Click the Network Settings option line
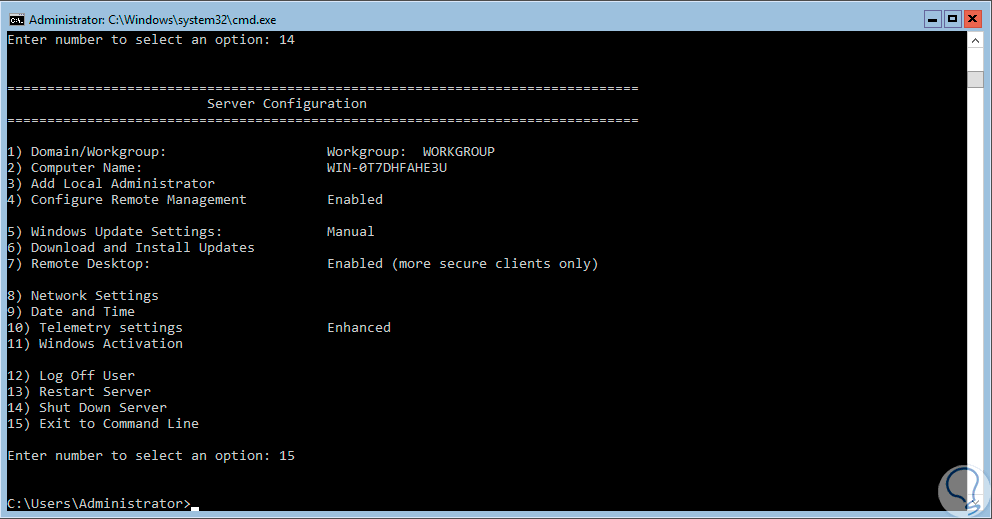 point(82,296)
